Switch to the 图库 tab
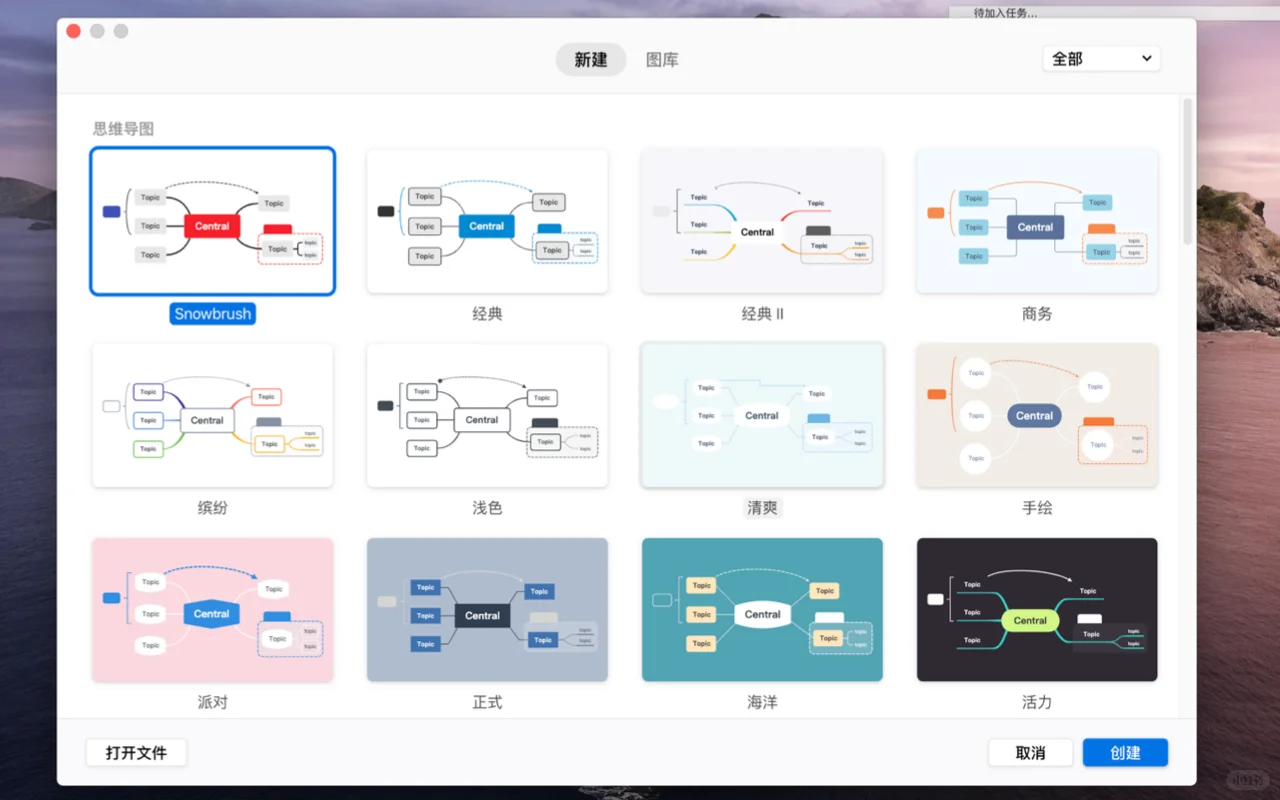Image resolution: width=1280 pixels, height=800 pixels. click(x=662, y=59)
